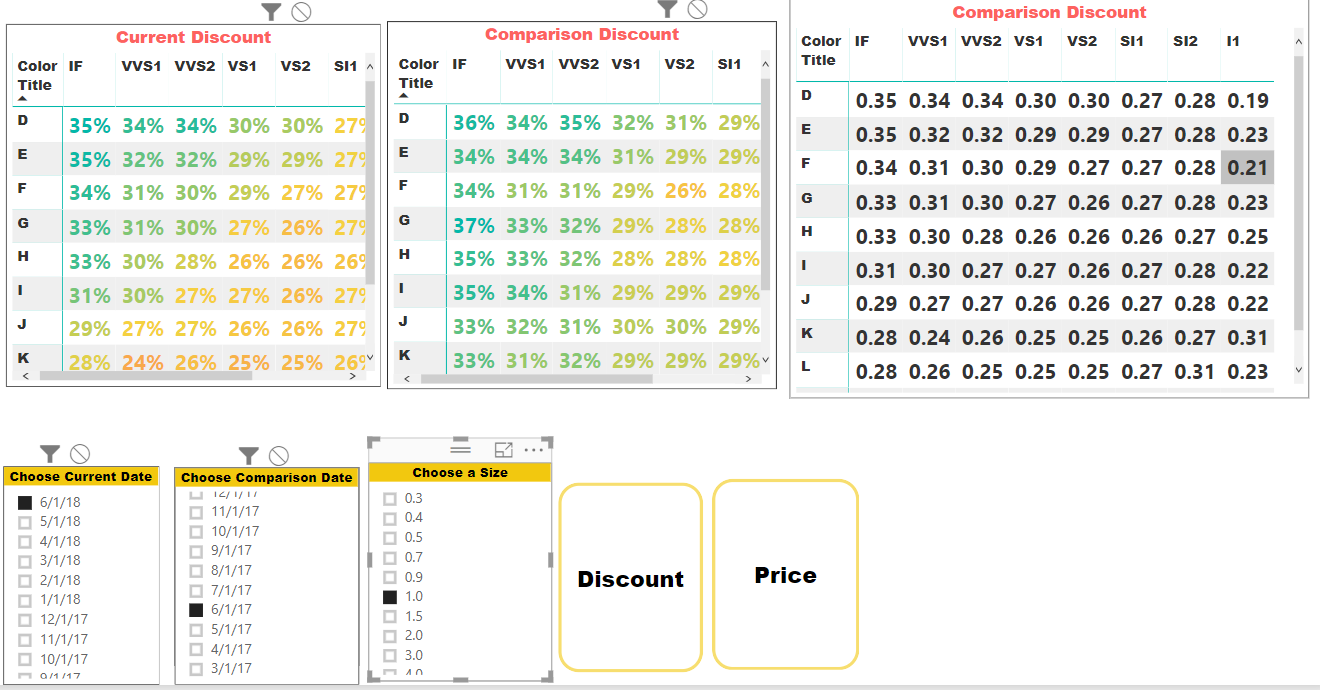The height and width of the screenshot is (690, 1320).
Task: Click the Discount button
Action: (x=631, y=577)
